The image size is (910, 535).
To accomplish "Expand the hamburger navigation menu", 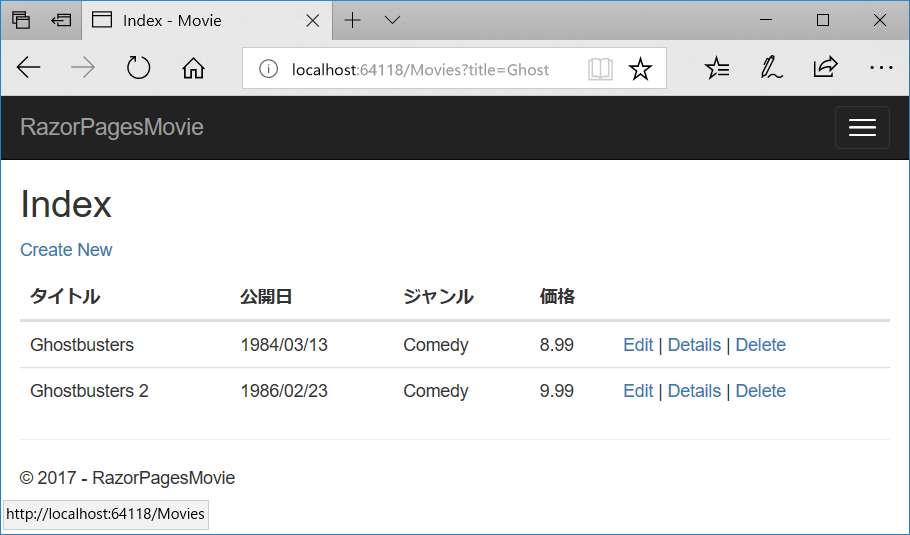I will 862,128.
